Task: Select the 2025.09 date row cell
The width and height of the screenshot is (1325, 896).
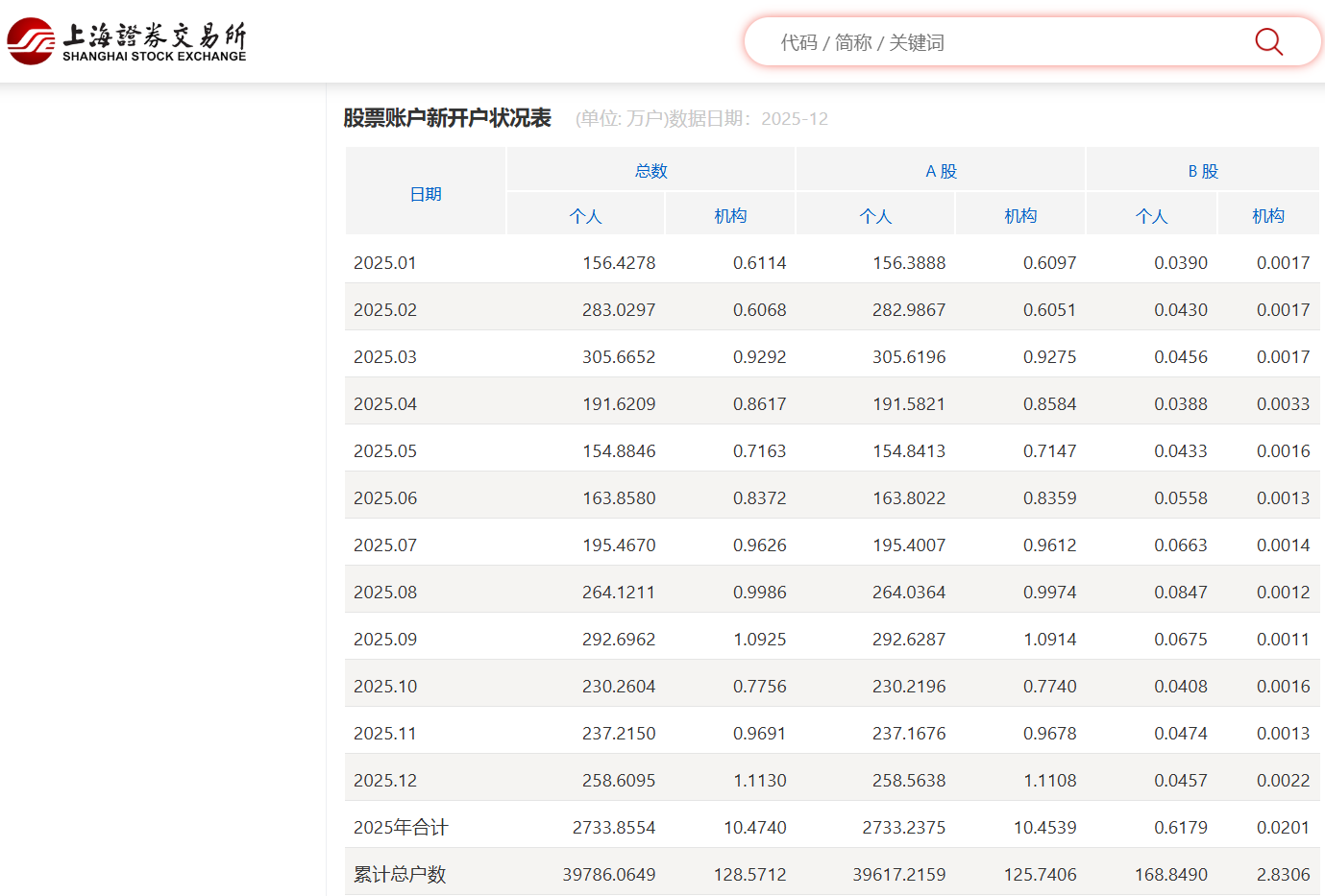Action: pos(385,640)
